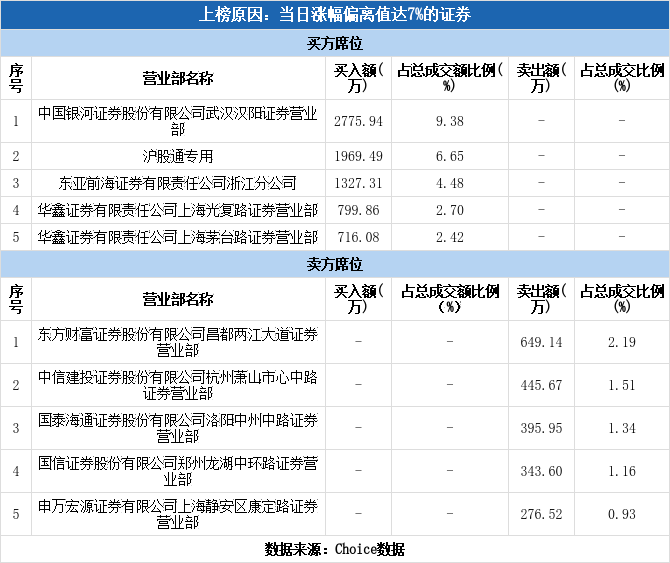Select 东亚前海证券有限责任公司浙江分公司
The image size is (670, 563).
coord(178,183)
